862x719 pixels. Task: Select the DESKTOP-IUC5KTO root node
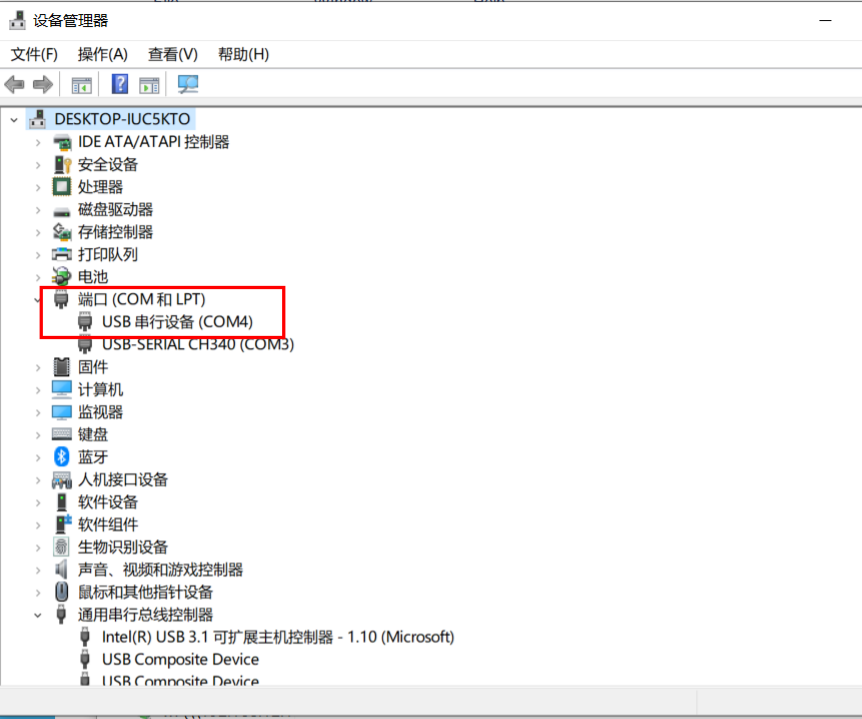[x=121, y=118]
